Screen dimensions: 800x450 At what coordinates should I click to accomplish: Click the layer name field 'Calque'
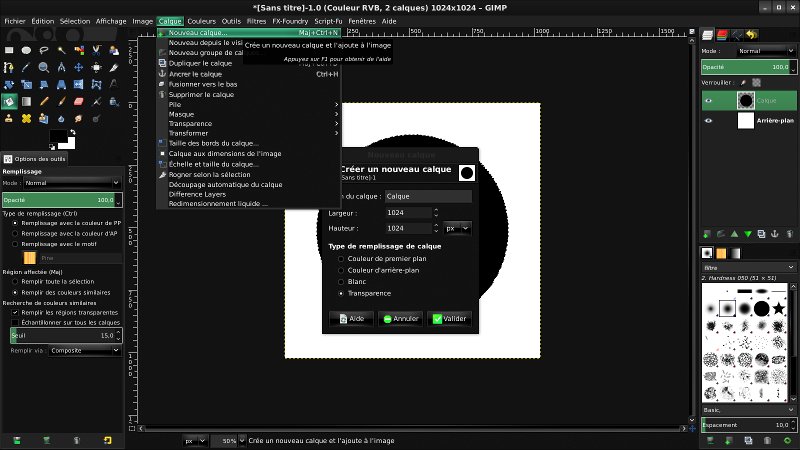pyautogui.click(x=428, y=196)
